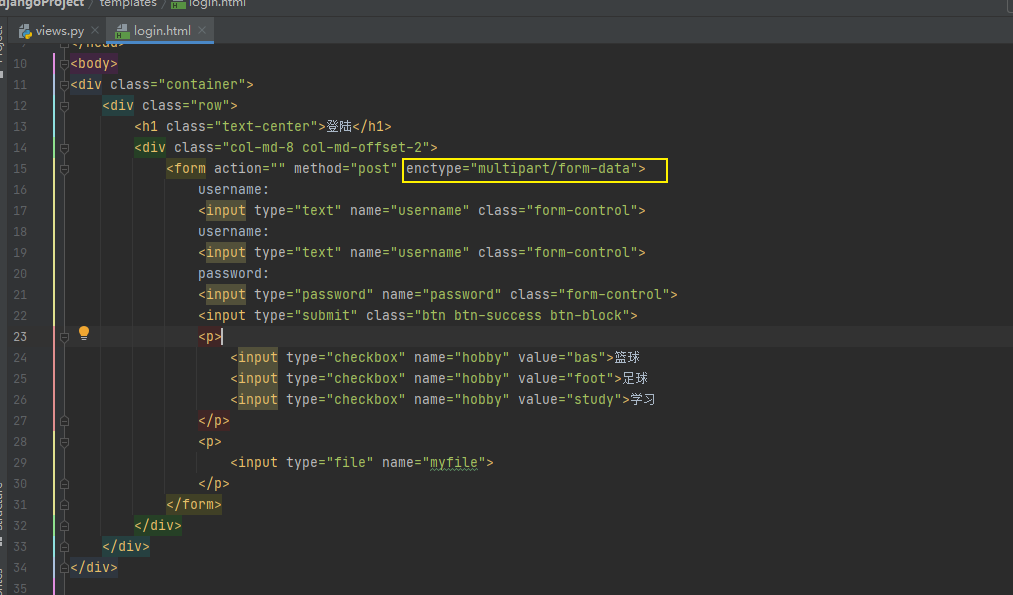This screenshot has height=595, width=1013.
Task: Click the second username input on line 19
Action: tap(422, 253)
